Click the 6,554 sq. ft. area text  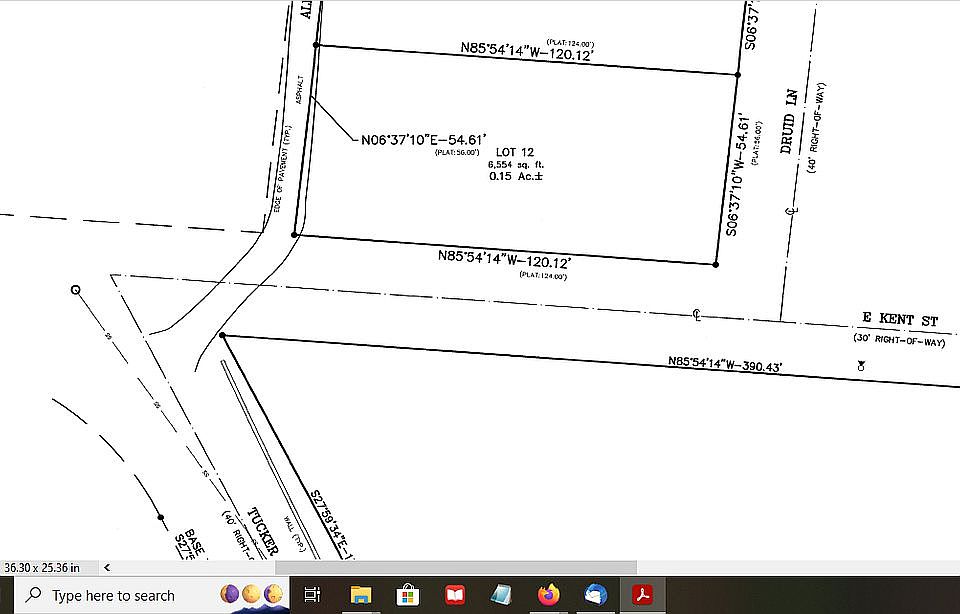[x=516, y=165]
